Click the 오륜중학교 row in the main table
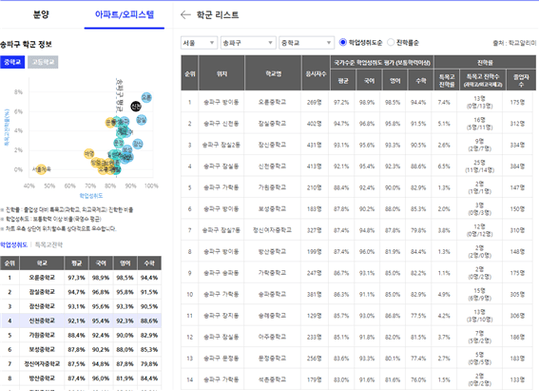Screen dimensions: 539x391 pos(358,102)
